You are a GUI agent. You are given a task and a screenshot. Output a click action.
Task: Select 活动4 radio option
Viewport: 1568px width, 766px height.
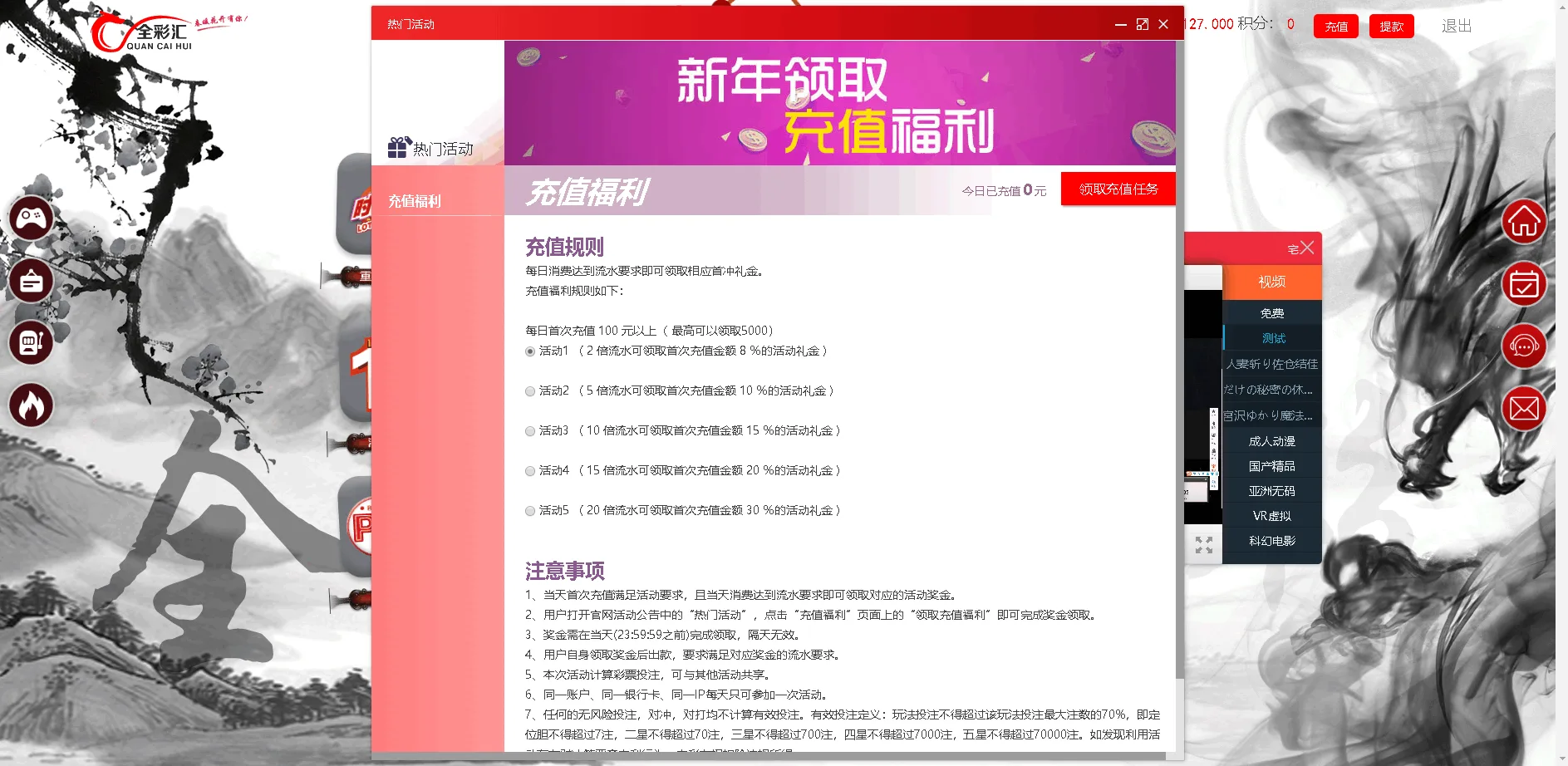530,471
